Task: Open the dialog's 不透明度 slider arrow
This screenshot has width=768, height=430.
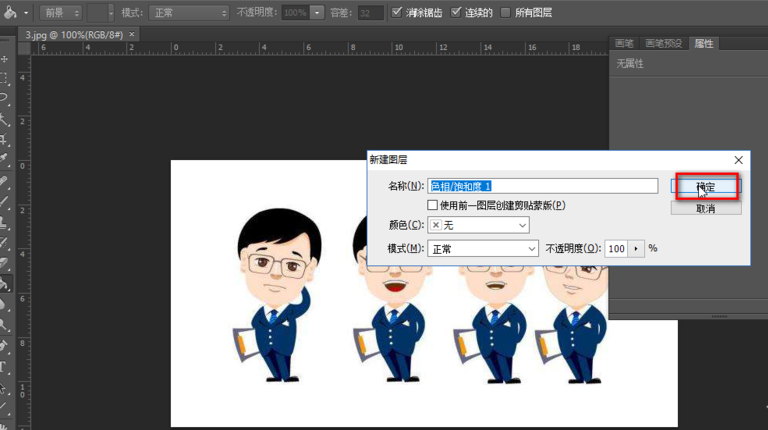Action: pyautogui.click(x=636, y=248)
